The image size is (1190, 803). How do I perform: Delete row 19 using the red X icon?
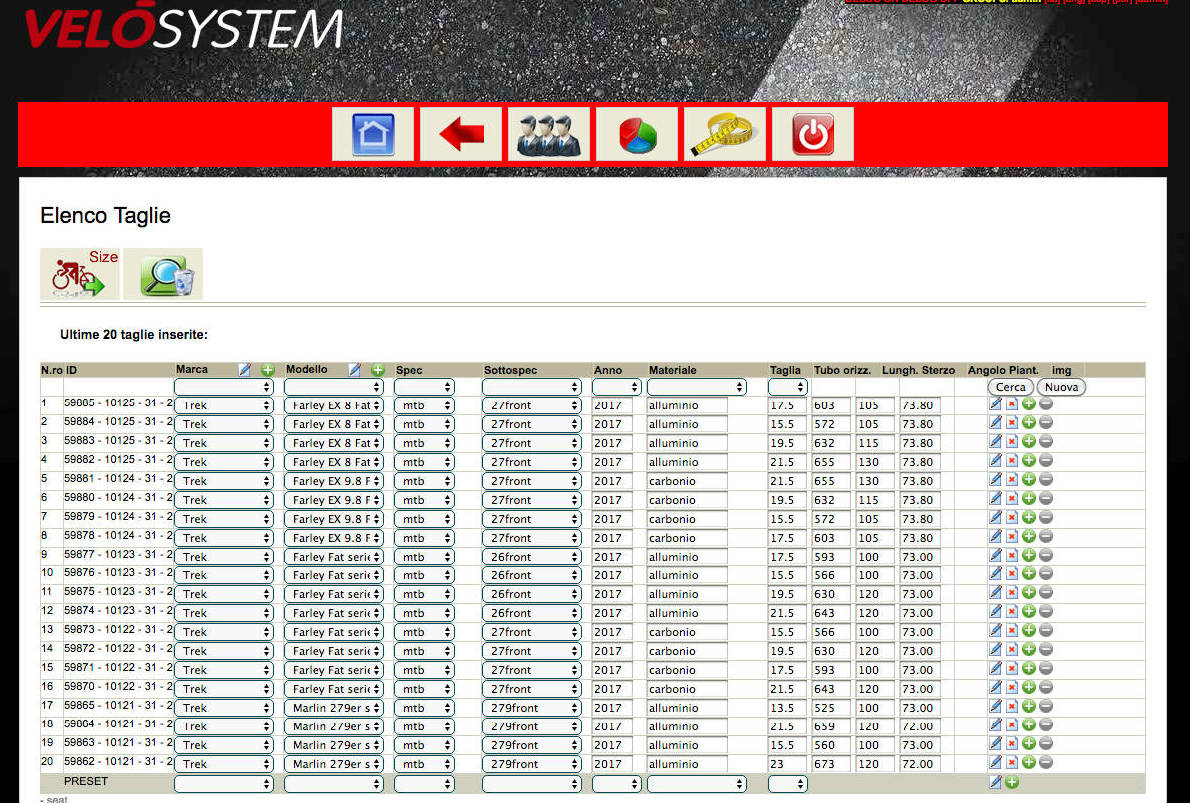(x=1012, y=744)
